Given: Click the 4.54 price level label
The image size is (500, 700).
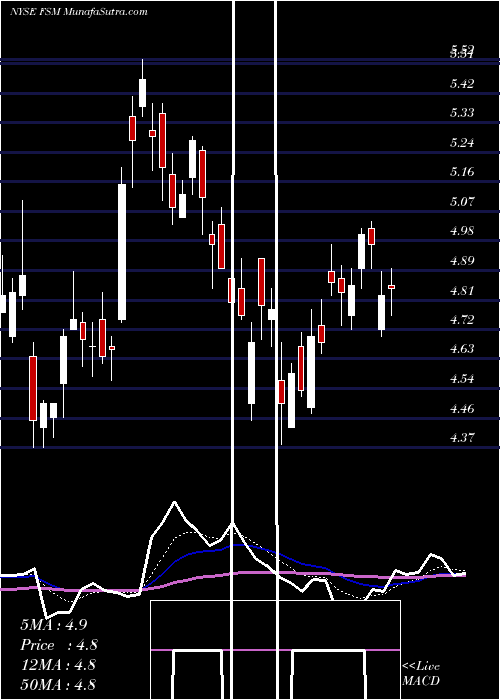Looking at the screenshot, I should 462,379.
